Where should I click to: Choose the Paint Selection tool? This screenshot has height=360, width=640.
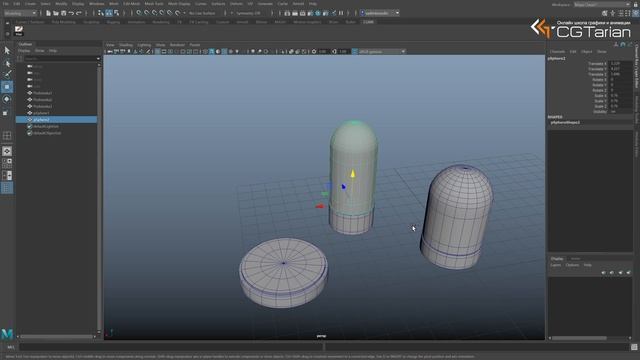point(7,74)
